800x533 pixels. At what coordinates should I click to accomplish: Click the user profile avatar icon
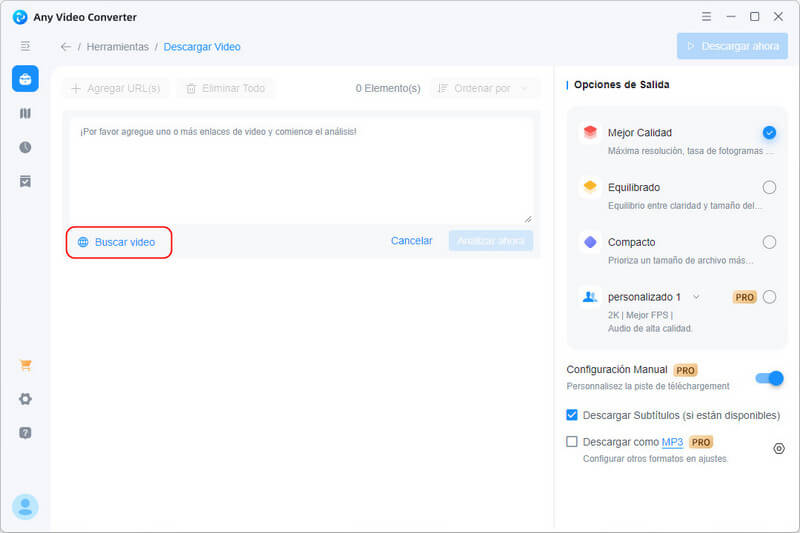(x=25, y=506)
